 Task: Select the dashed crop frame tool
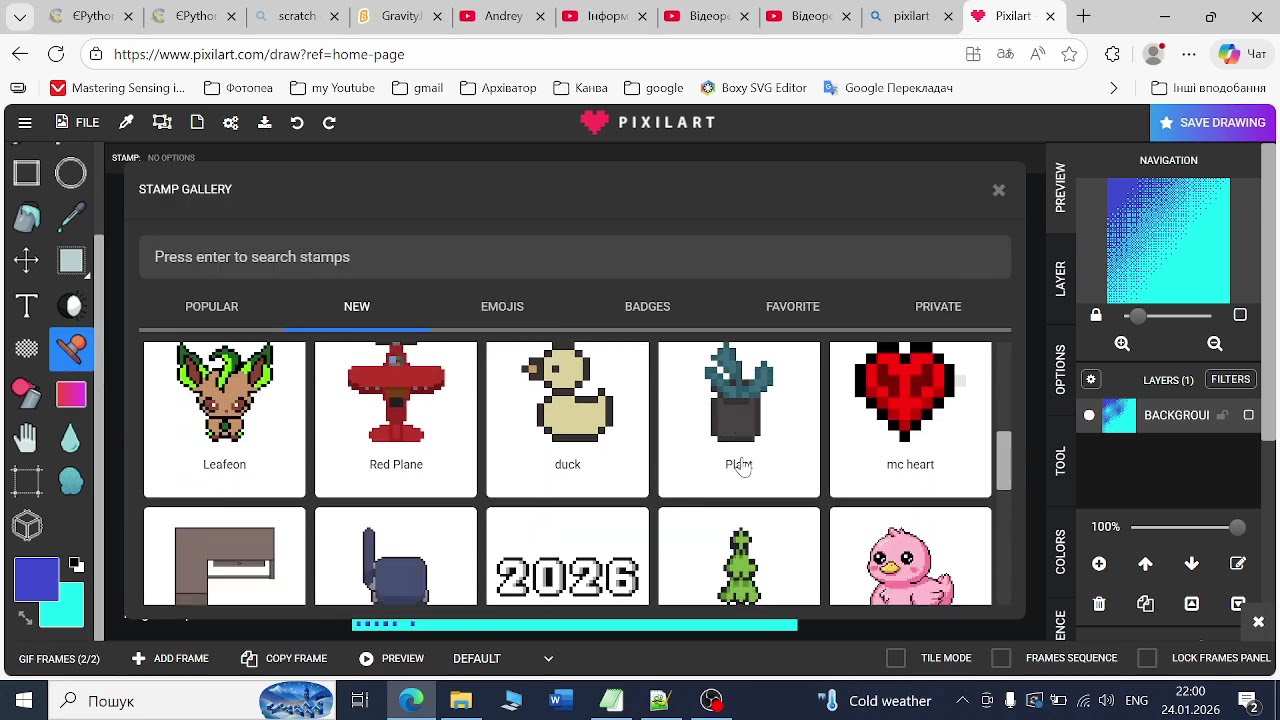click(x=26, y=481)
